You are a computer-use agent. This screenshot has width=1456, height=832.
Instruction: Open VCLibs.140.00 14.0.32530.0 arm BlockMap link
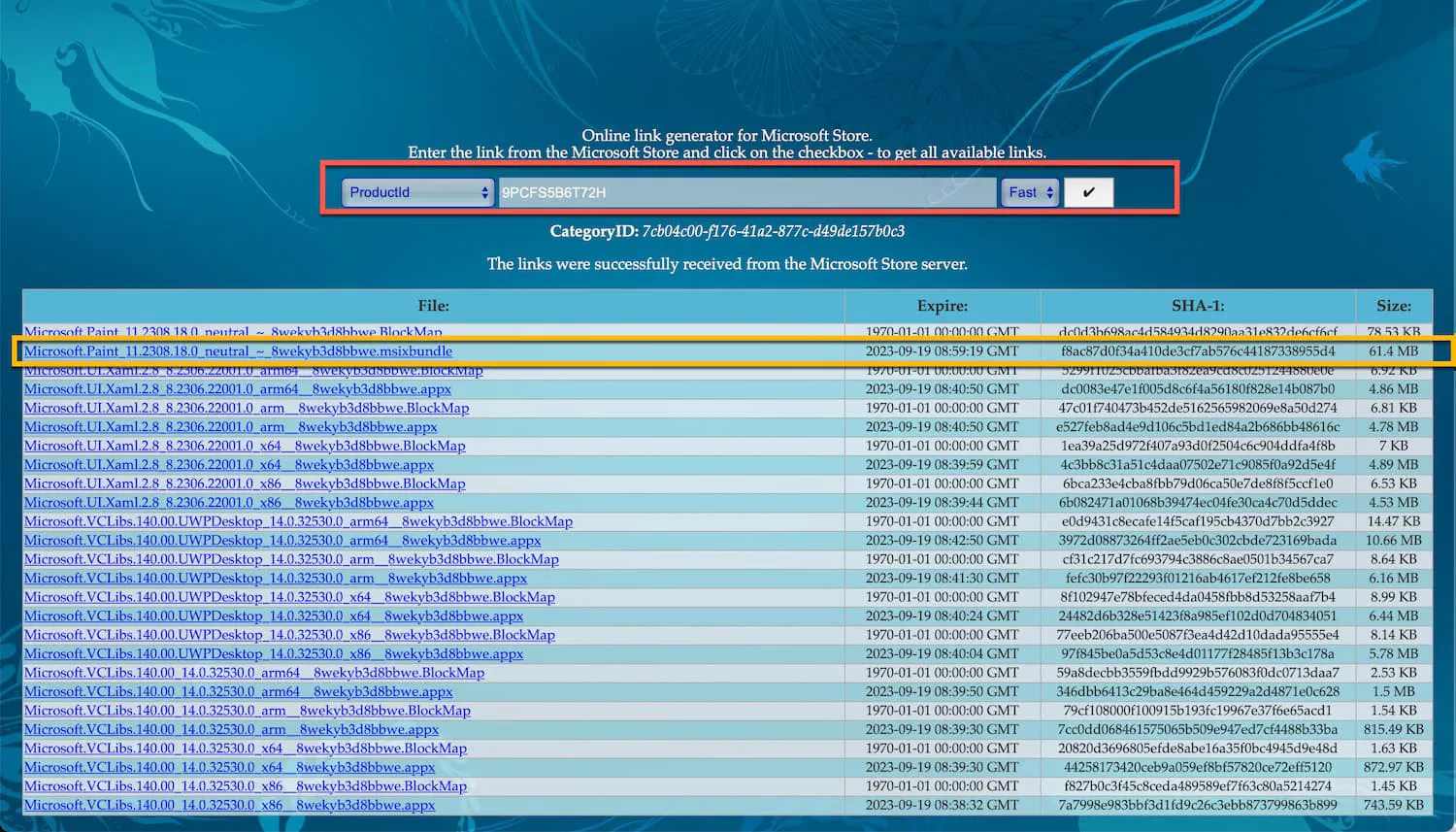click(248, 711)
